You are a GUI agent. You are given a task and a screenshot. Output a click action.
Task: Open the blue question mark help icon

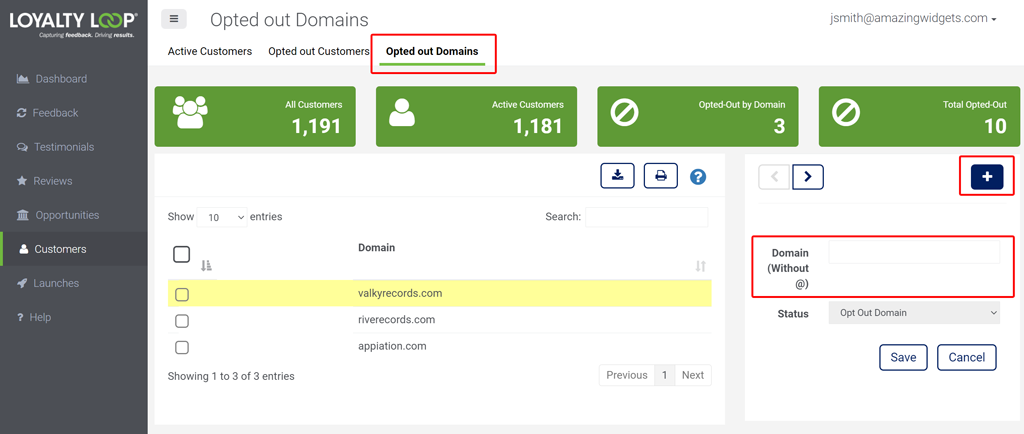[698, 176]
